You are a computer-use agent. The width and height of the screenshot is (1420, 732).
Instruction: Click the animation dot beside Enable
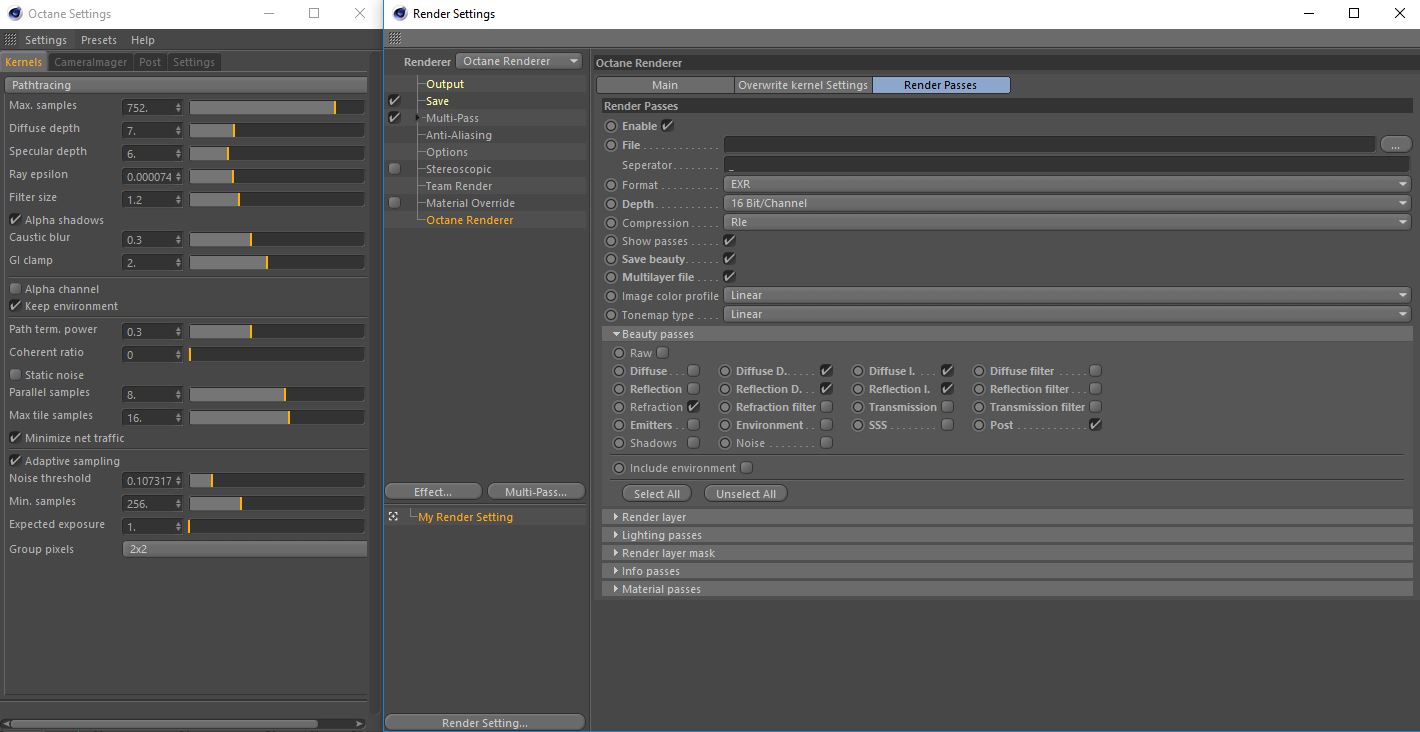click(x=611, y=126)
